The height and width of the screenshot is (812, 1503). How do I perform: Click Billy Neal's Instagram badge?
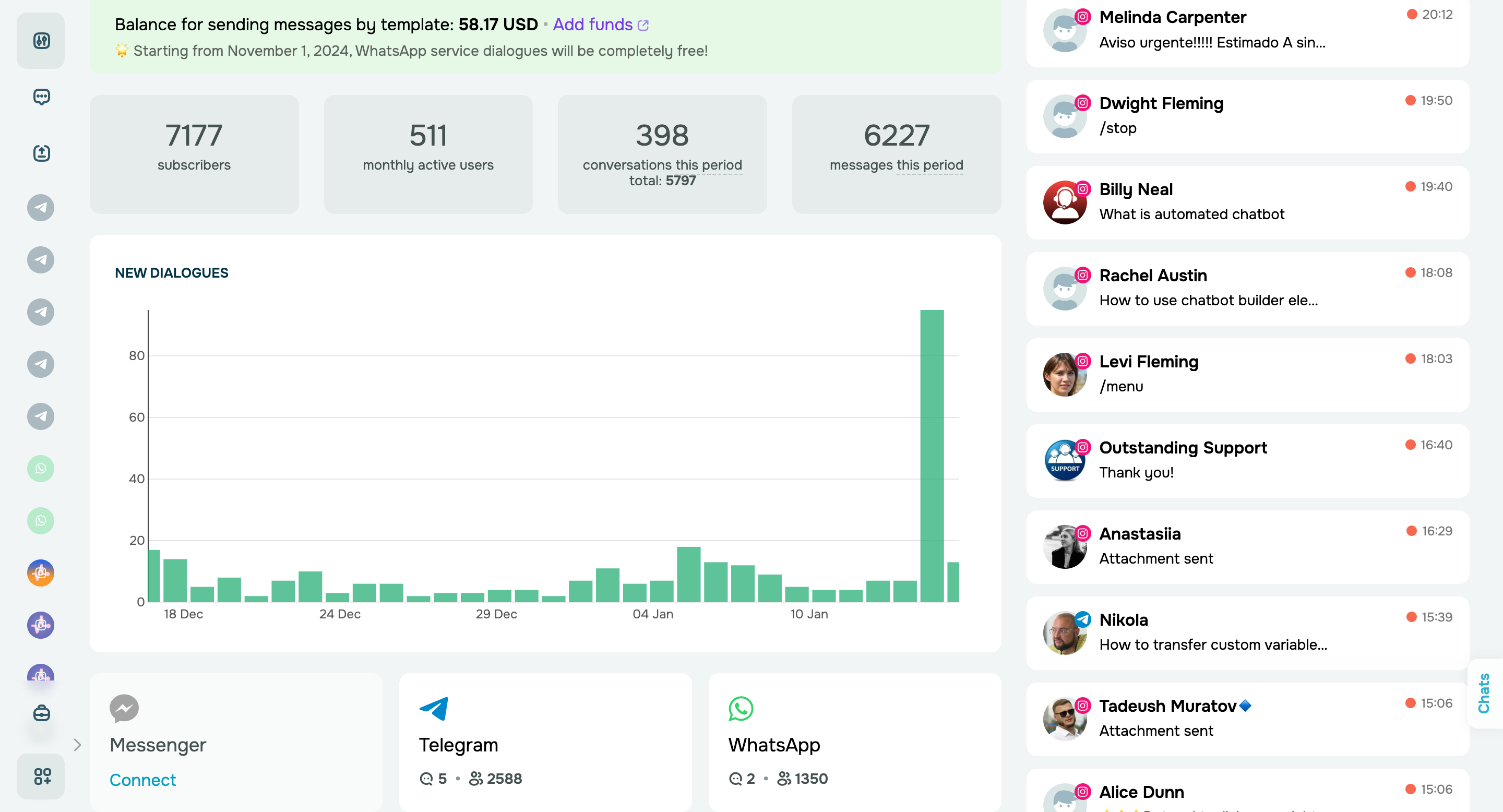tap(1083, 188)
